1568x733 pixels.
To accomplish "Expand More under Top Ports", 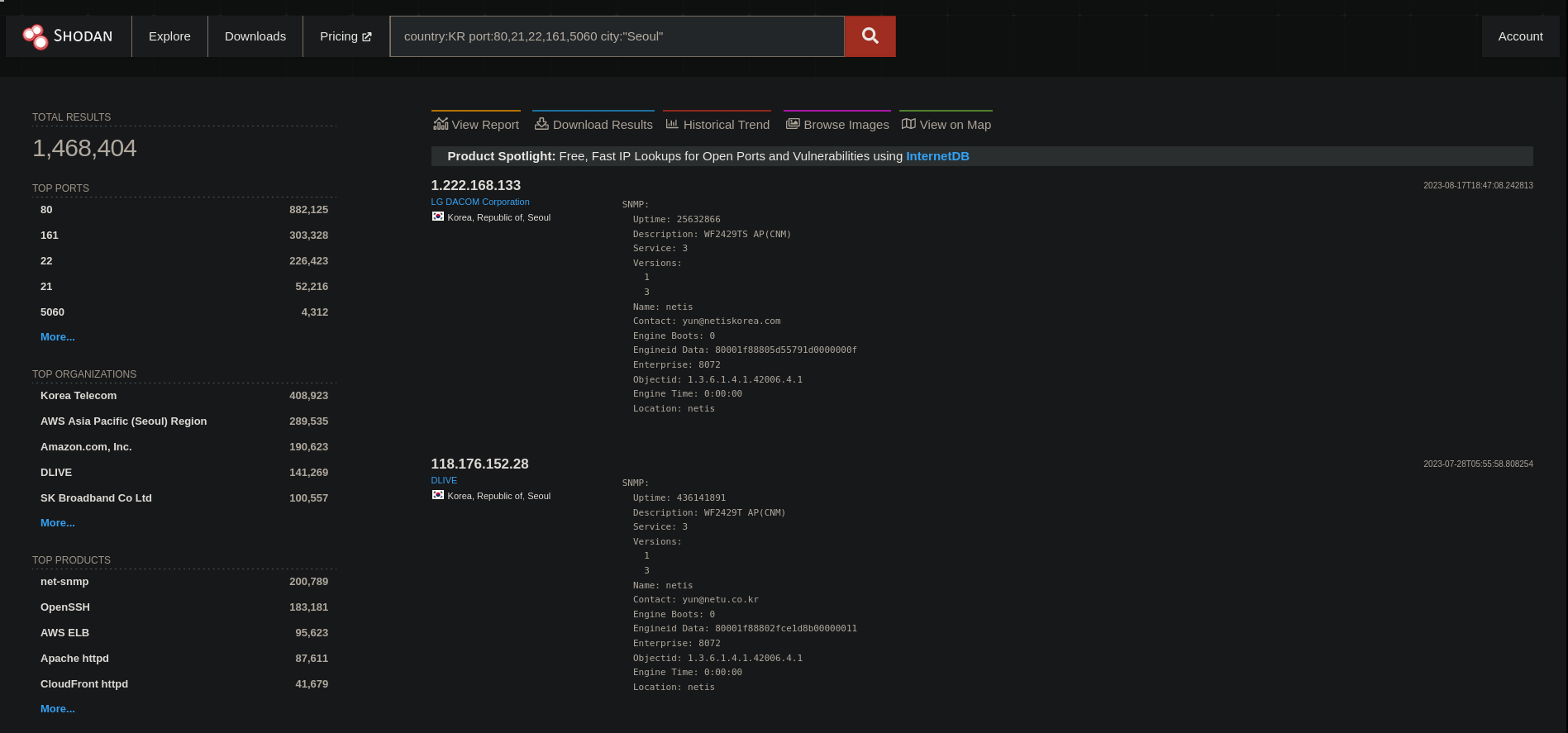I will tap(57, 337).
